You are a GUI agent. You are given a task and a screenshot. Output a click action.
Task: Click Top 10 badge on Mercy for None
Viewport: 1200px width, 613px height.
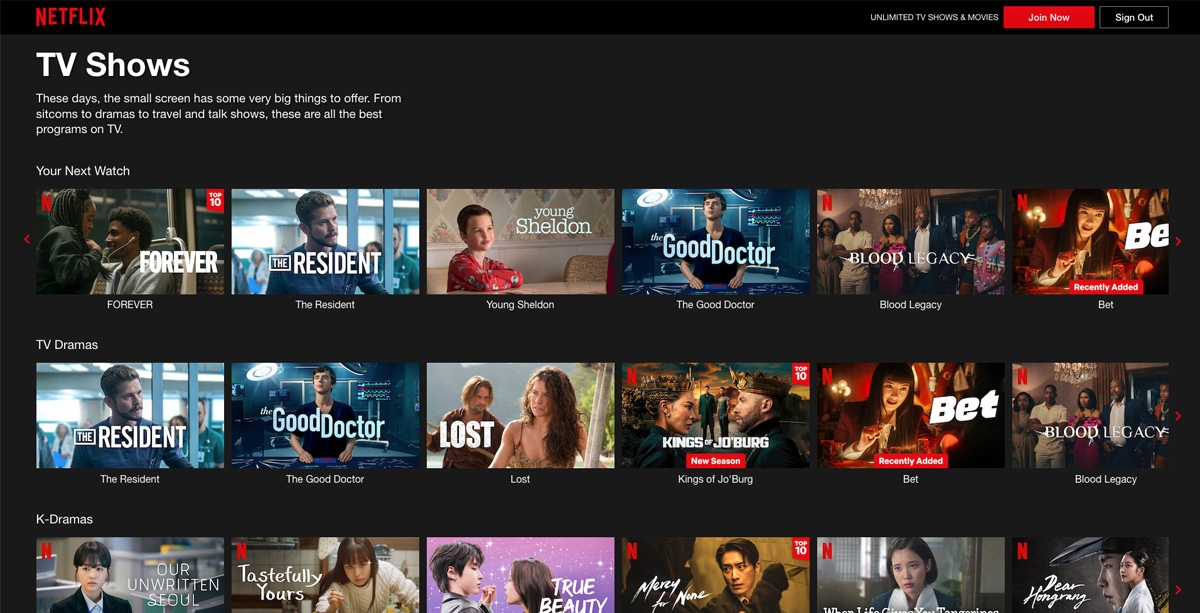(x=800, y=548)
